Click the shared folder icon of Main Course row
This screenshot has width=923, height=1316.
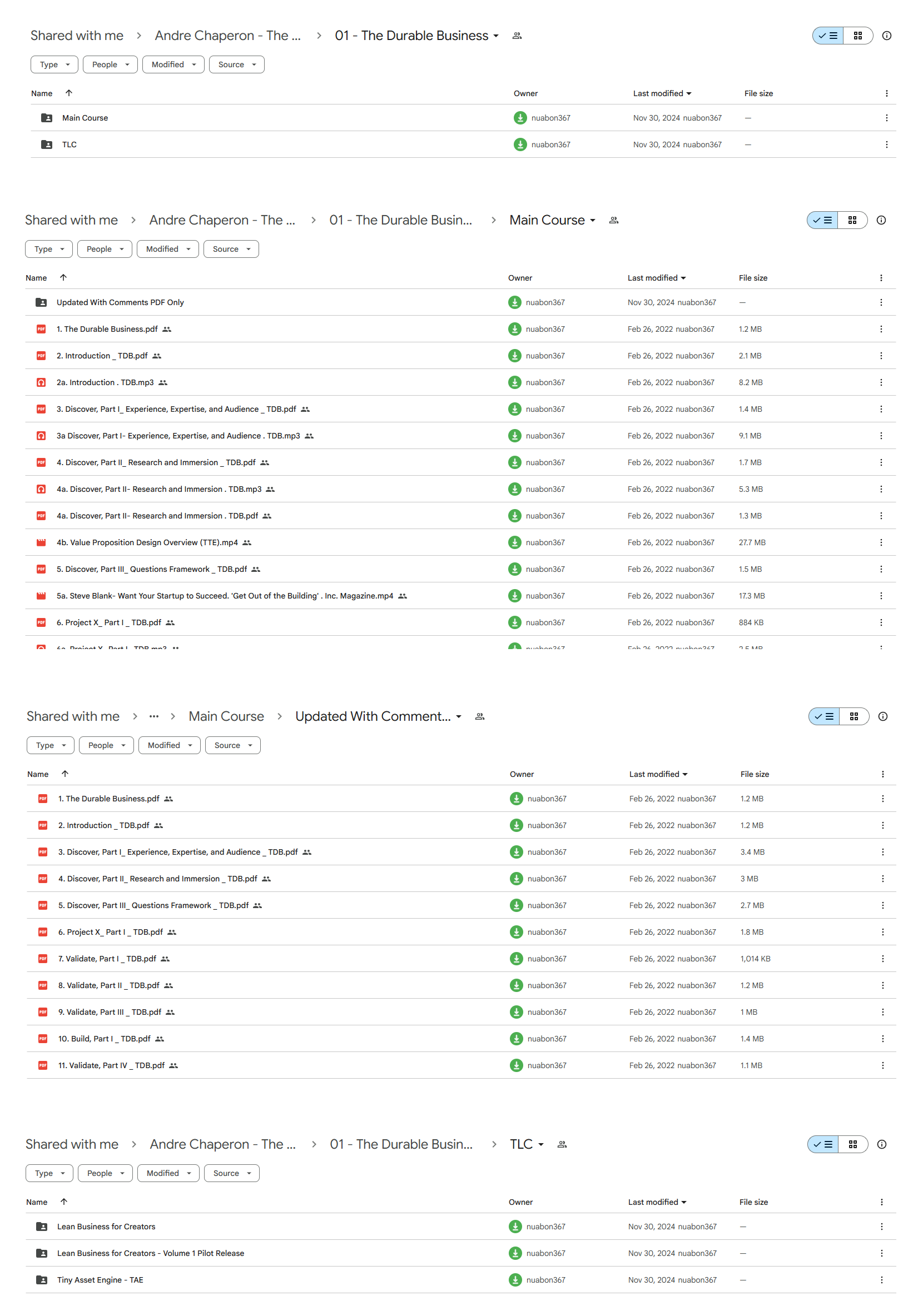point(47,118)
